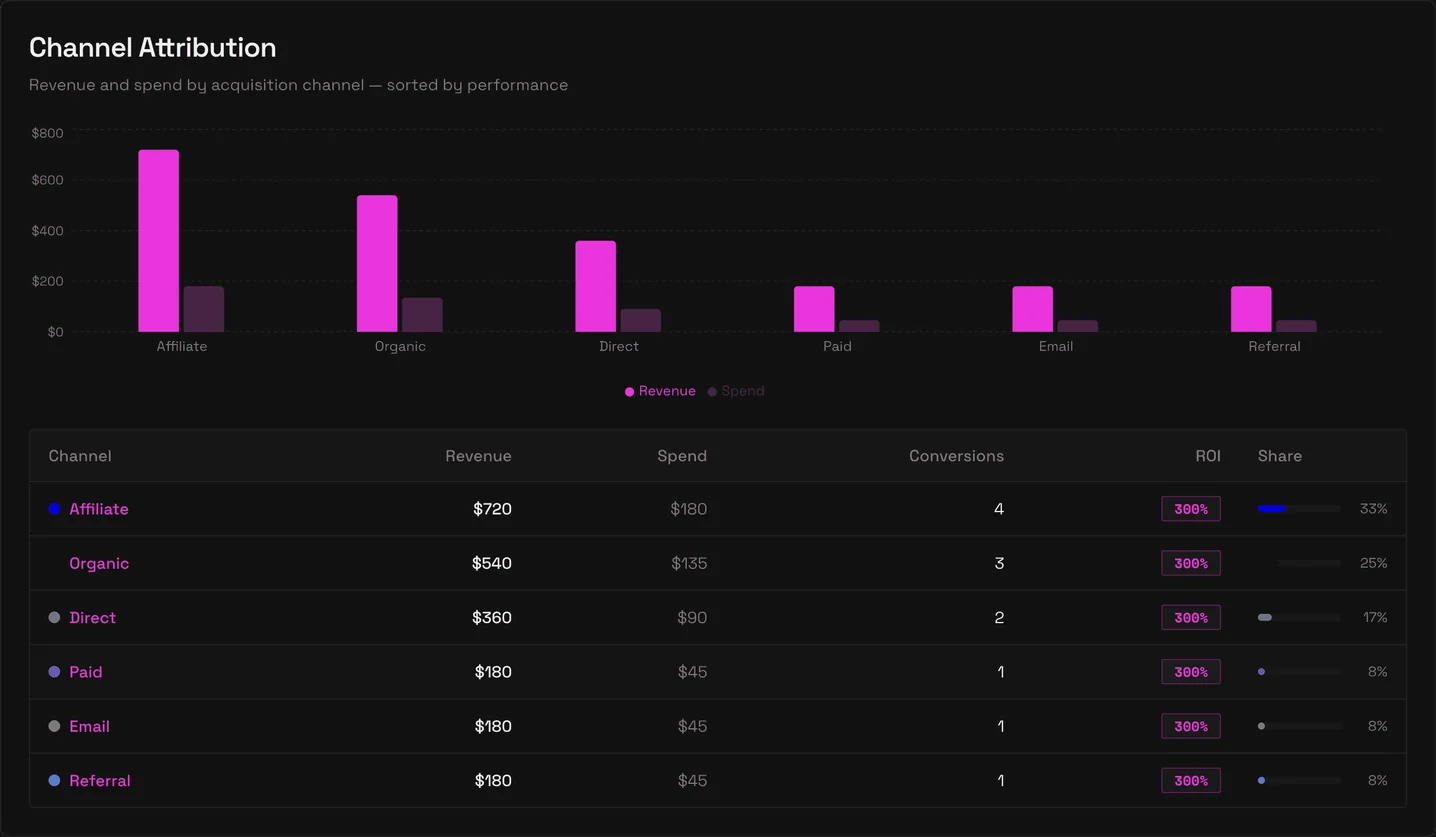Click the 300% ROI badge in the Referral row
Image resolution: width=1436 pixels, height=837 pixels.
click(x=1191, y=780)
